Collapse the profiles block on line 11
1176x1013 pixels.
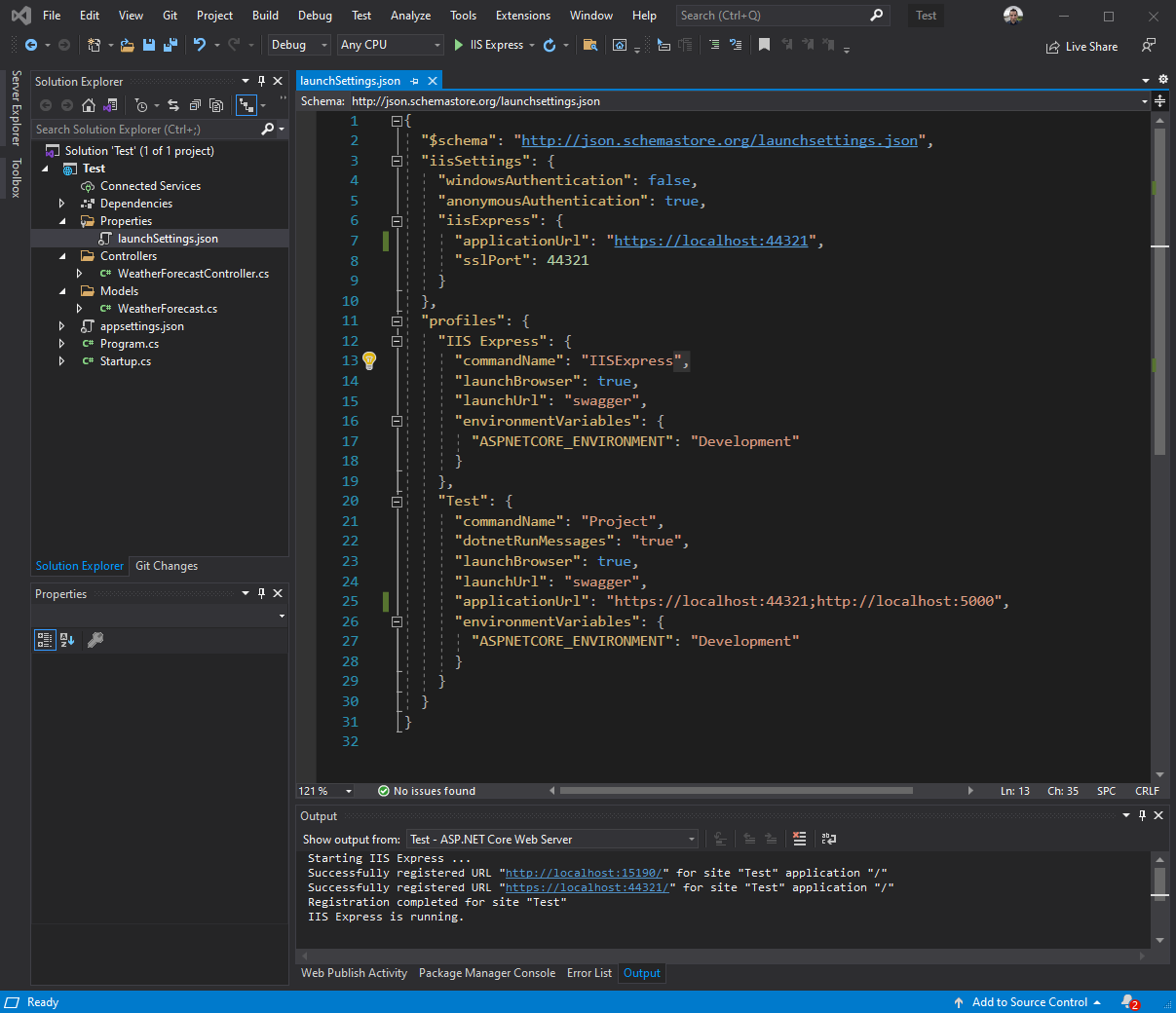pyautogui.click(x=397, y=320)
